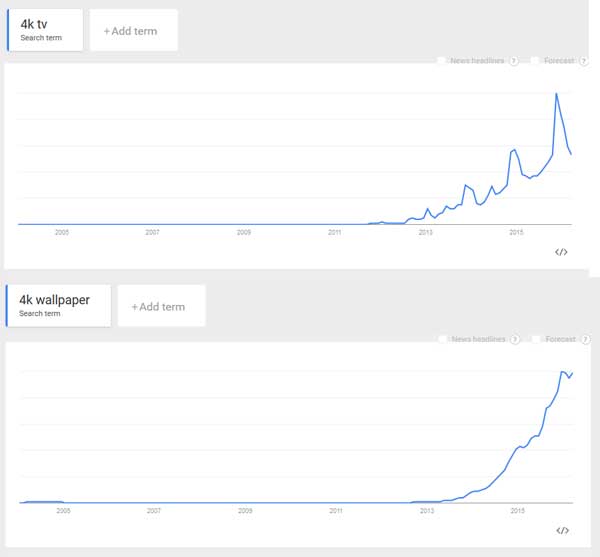Click Add term next to 4k tv
The image size is (600, 557).
[133, 31]
